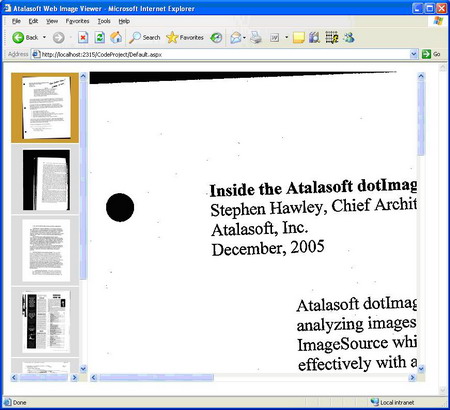Click the title bar document icon
The width and height of the screenshot is (450, 410).
coord(7,8)
